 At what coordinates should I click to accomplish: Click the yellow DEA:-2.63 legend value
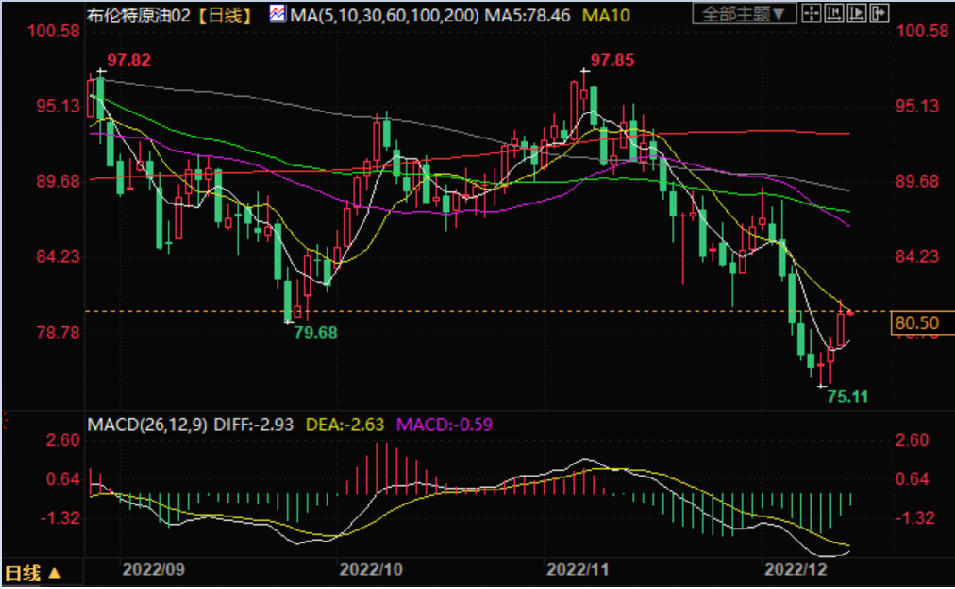[x=344, y=424]
